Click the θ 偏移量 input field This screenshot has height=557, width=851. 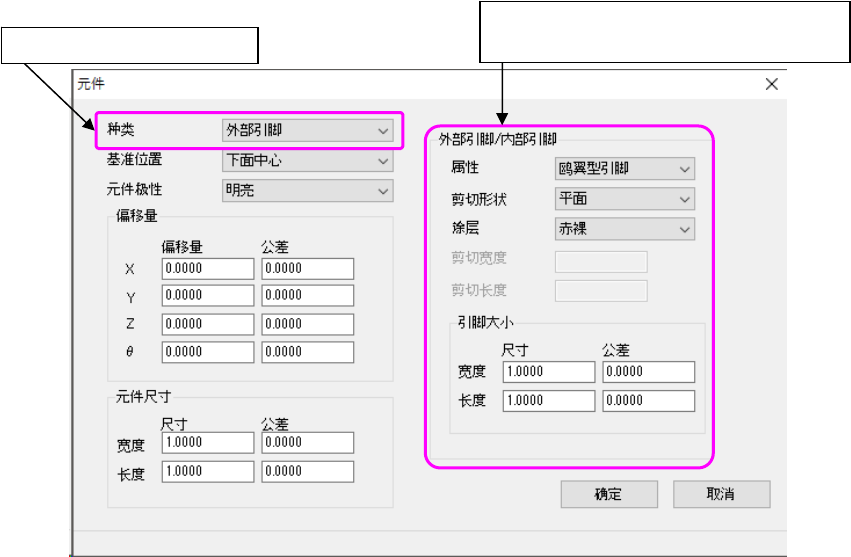[x=208, y=352]
